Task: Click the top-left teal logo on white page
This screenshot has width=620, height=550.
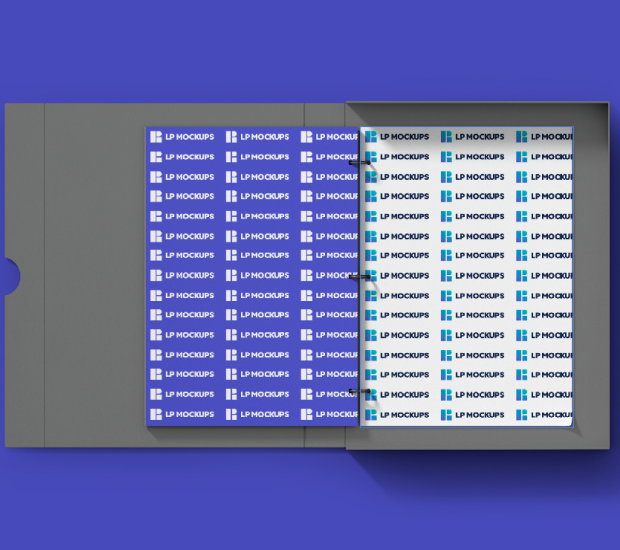Action: click(x=371, y=137)
